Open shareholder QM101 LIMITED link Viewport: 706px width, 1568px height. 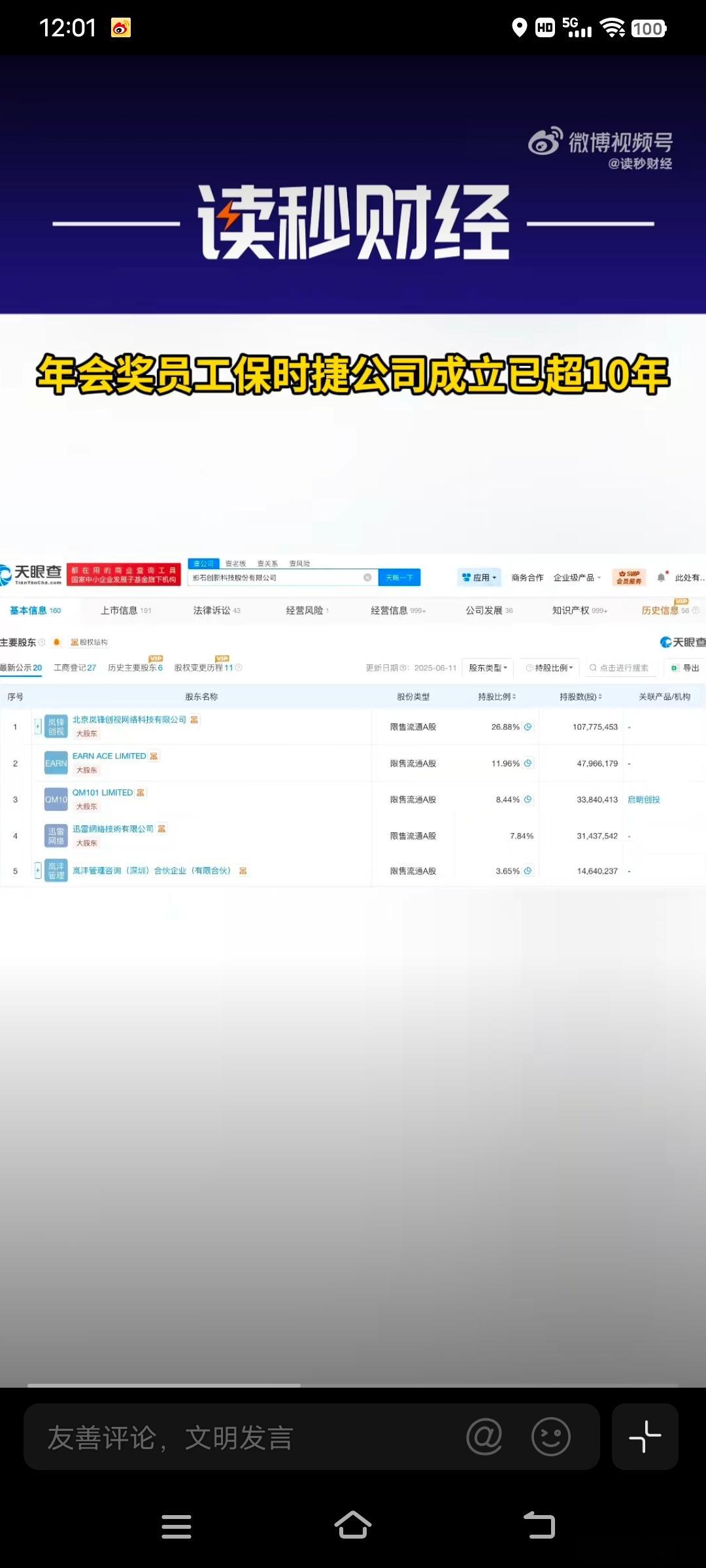(x=103, y=792)
